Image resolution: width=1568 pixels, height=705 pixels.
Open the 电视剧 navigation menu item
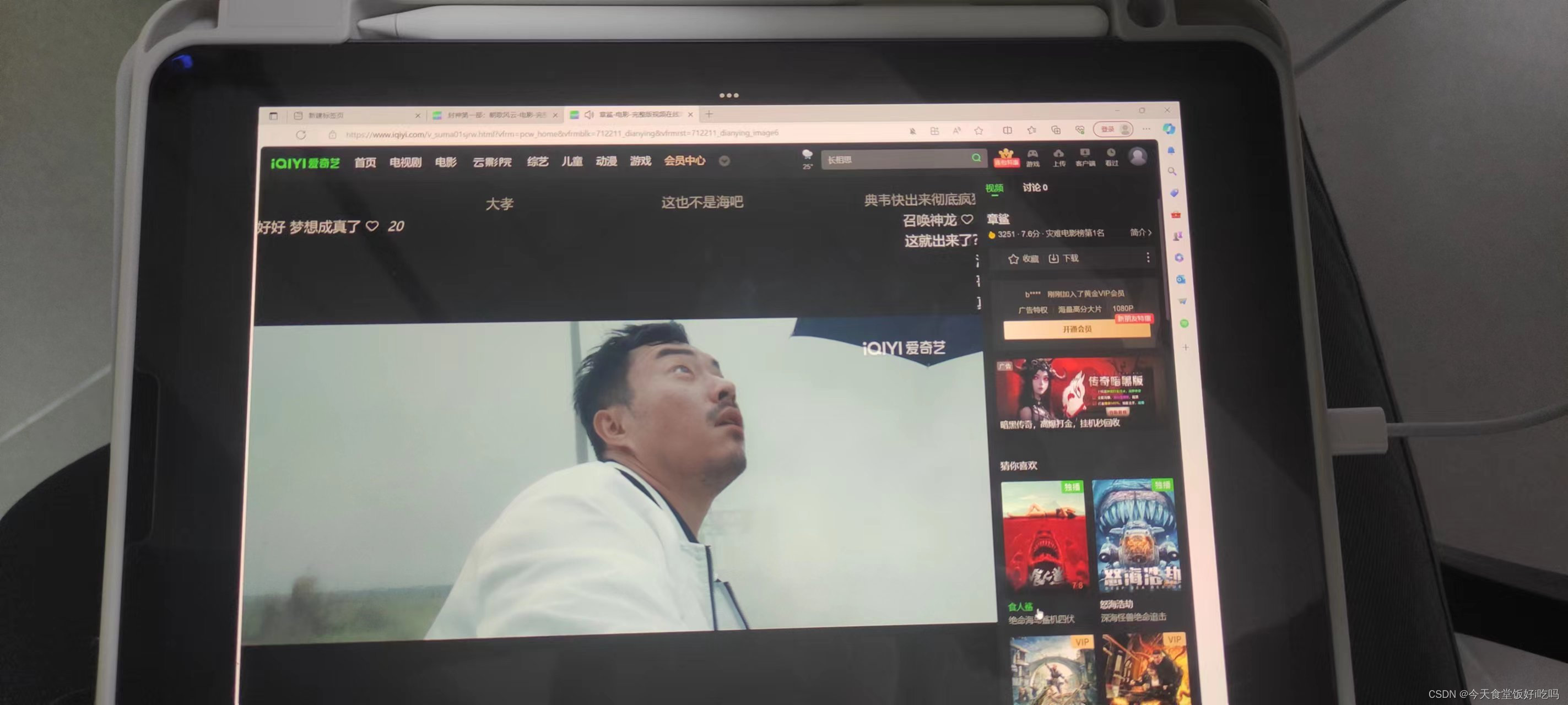(405, 162)
